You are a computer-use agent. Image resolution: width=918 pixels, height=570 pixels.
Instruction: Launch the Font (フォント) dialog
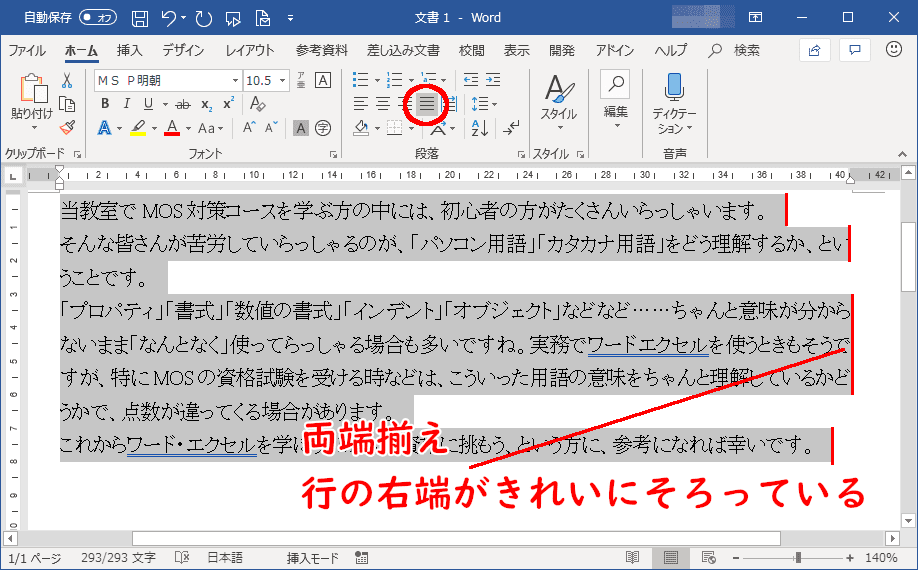click(333, 154)
